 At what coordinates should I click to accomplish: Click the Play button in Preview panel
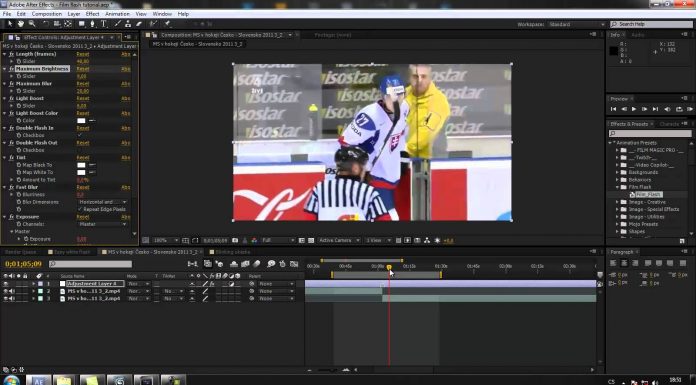634,109
